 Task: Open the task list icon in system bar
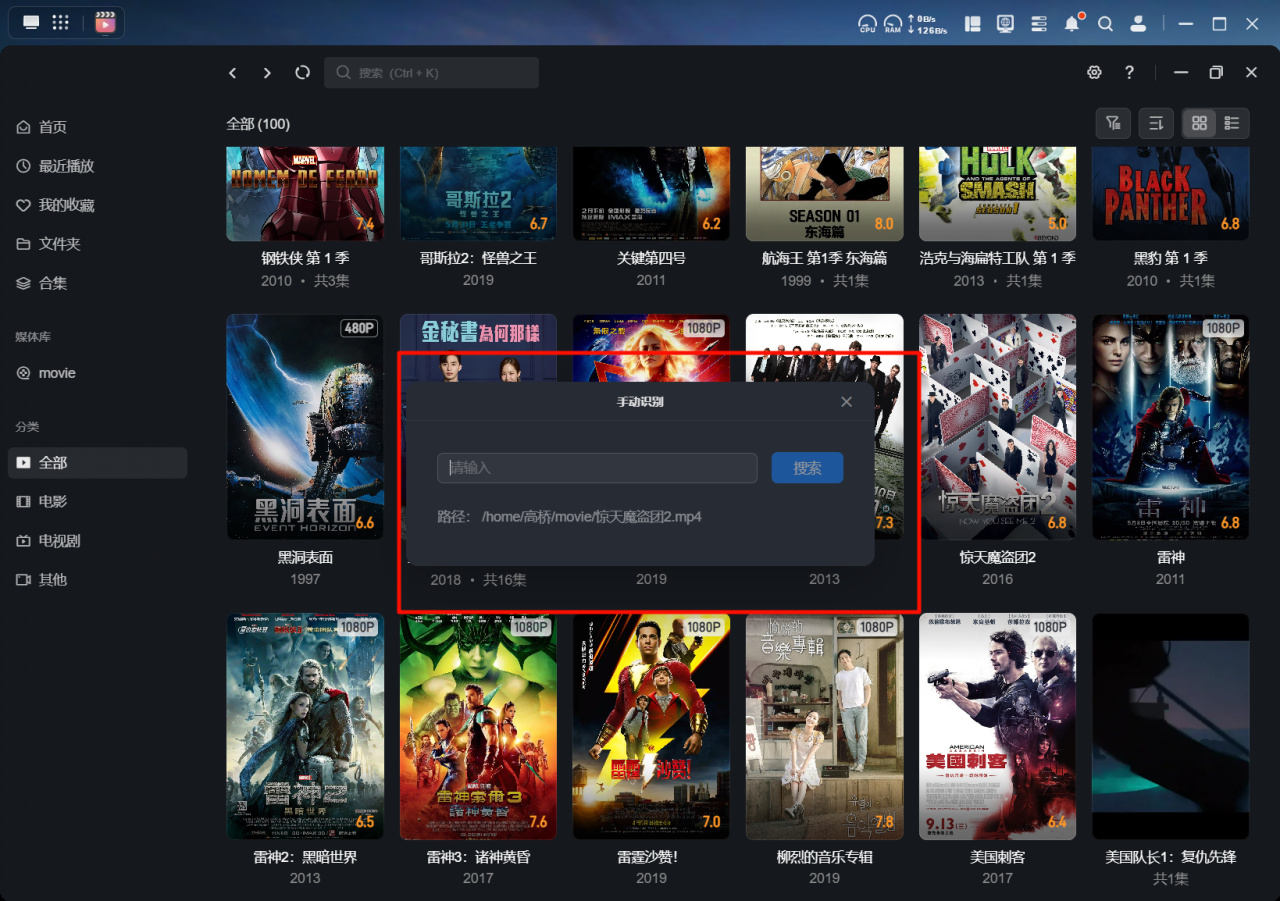point(1039,24)
